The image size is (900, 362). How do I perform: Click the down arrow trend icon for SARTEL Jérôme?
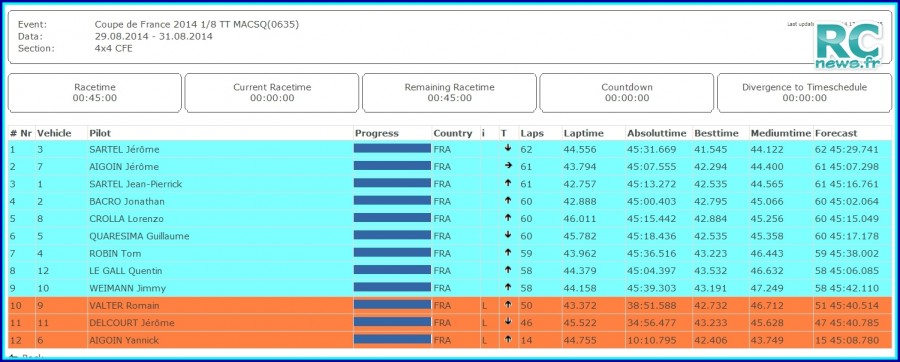(x=507, y=149)
